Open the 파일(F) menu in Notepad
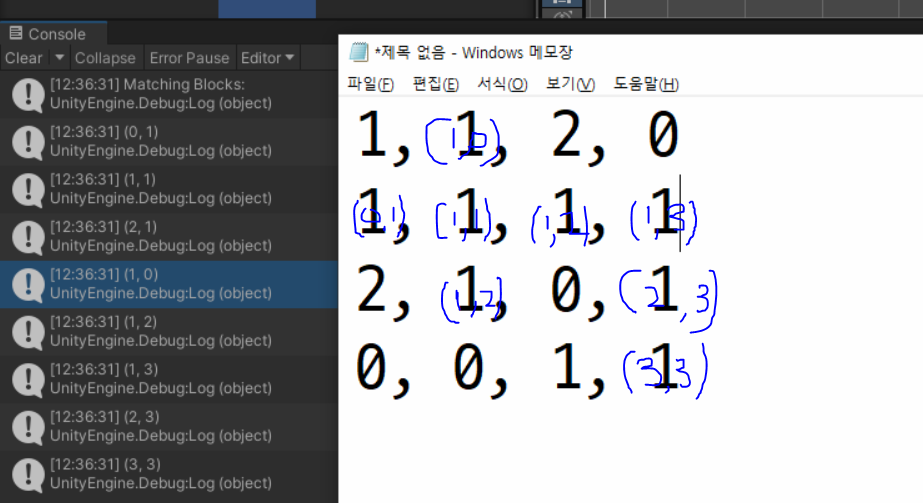923x503 pixels. [370, 84]
